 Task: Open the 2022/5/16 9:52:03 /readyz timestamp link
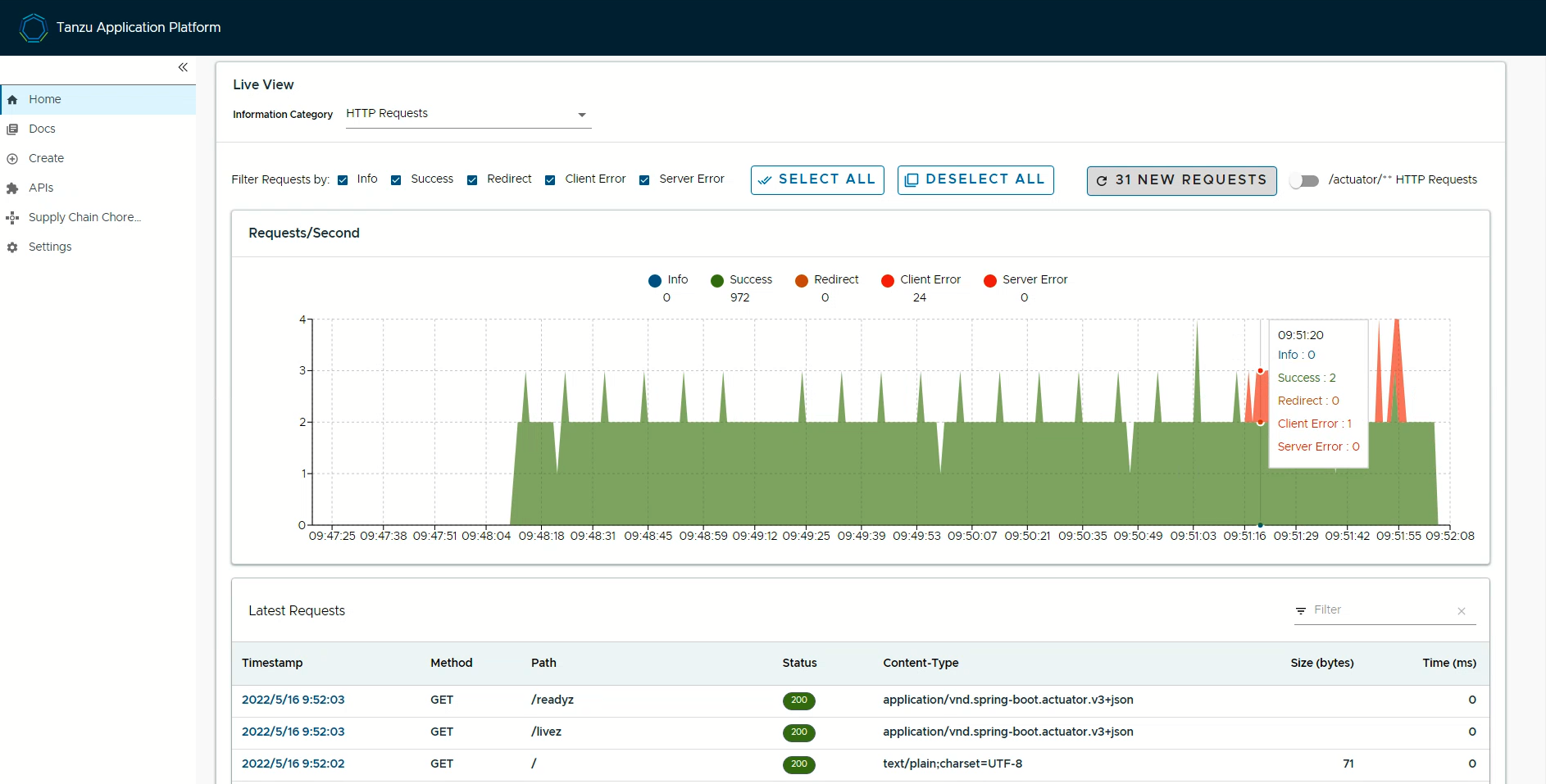pyautogui.click(x=293, y=700)
